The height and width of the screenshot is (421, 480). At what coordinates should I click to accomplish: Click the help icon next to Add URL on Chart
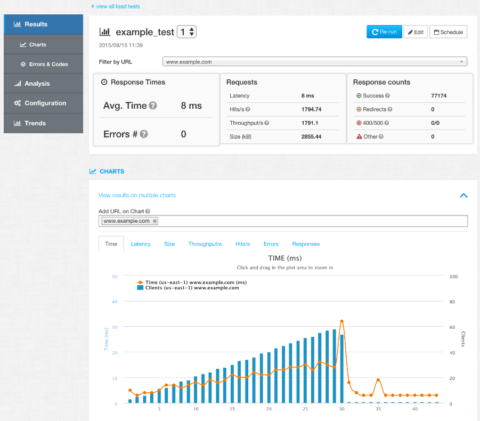(148, 211)
